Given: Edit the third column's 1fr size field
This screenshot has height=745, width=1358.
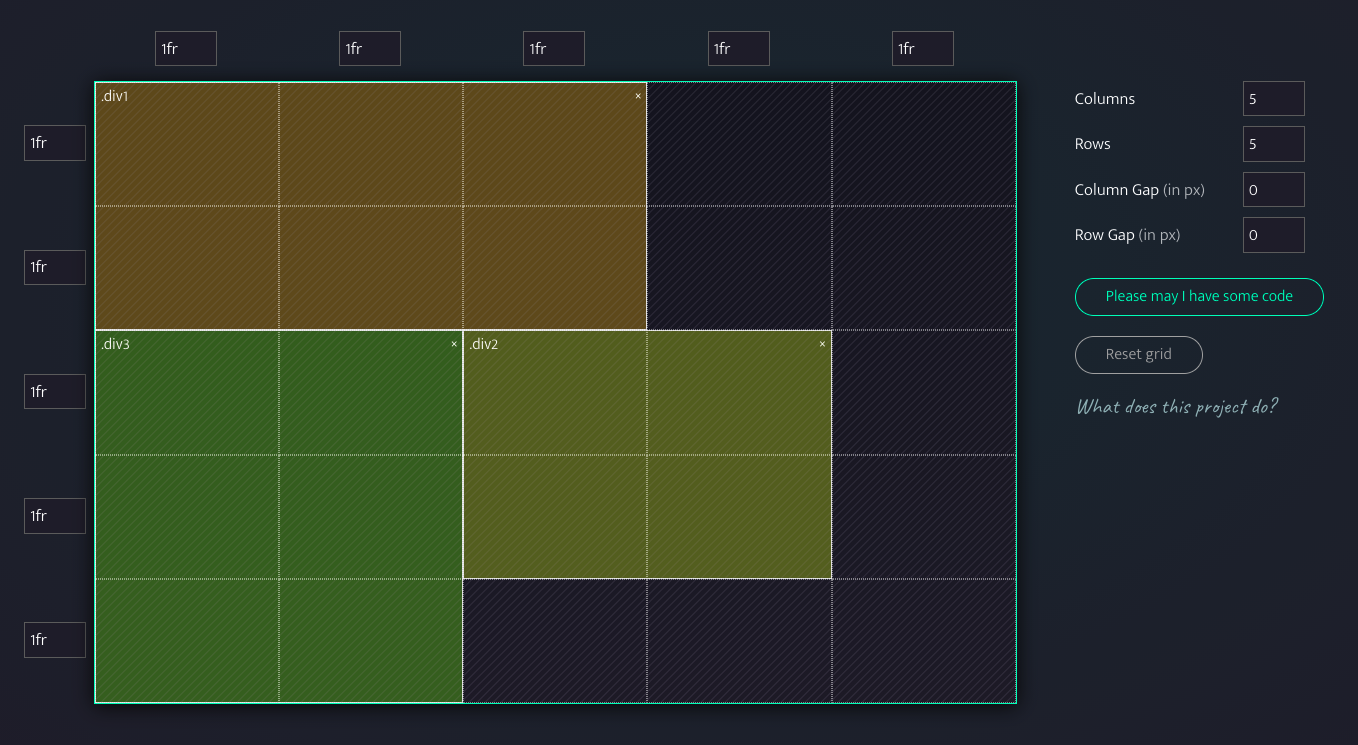Looking at the screenshot, I should [554, 49].
